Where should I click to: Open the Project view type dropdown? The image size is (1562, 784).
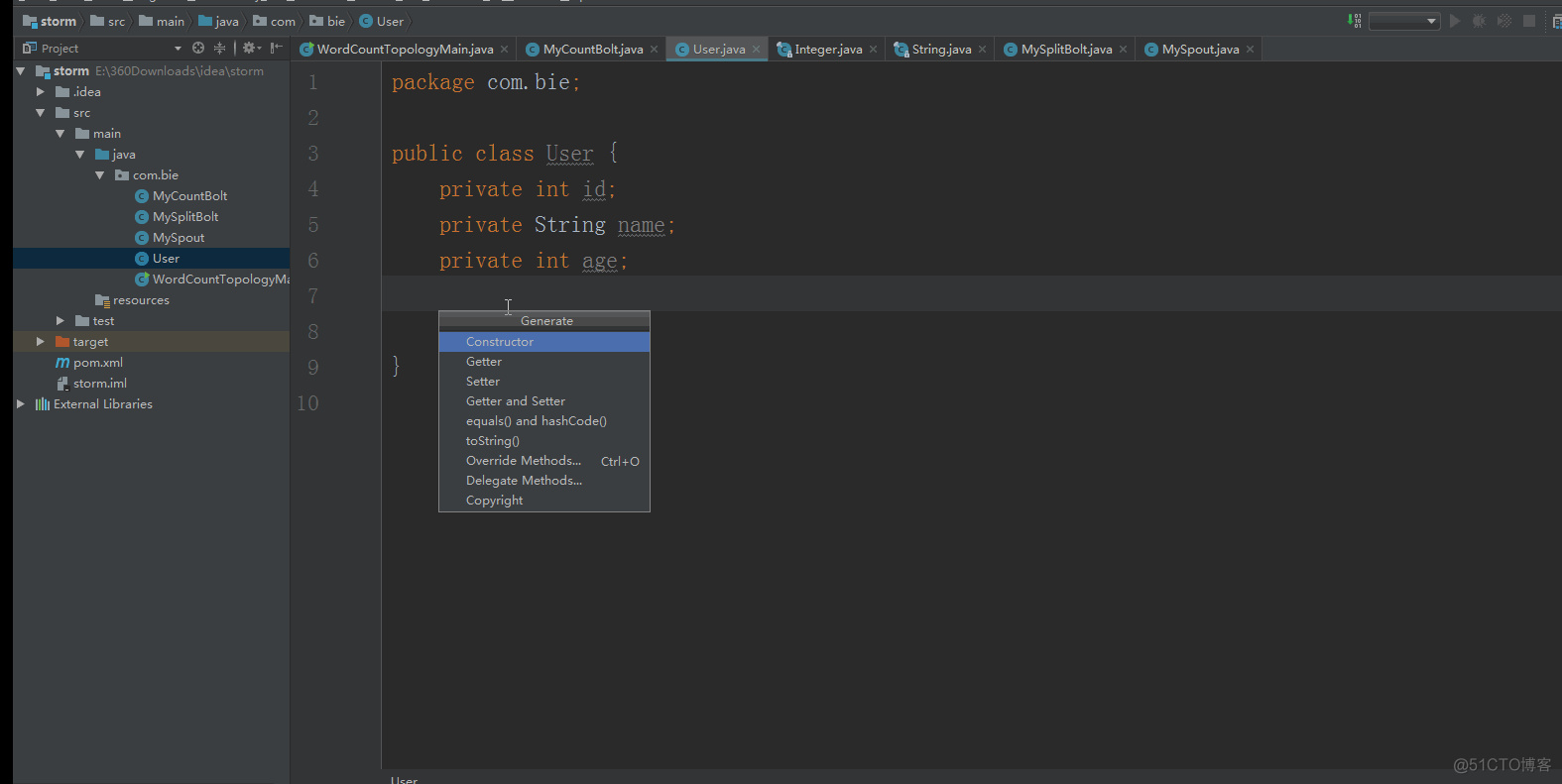pos(178,49)
